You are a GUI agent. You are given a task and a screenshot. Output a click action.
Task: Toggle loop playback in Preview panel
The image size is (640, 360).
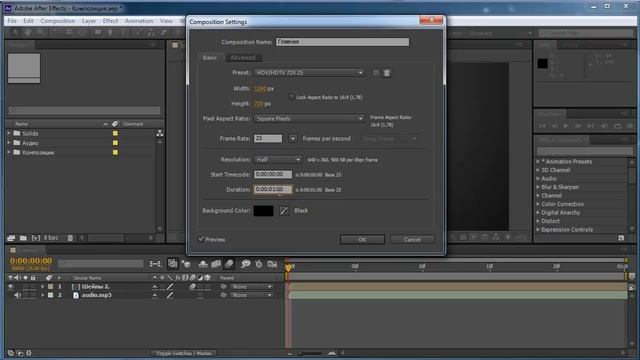pyautogui.click(x=618, y=126)
